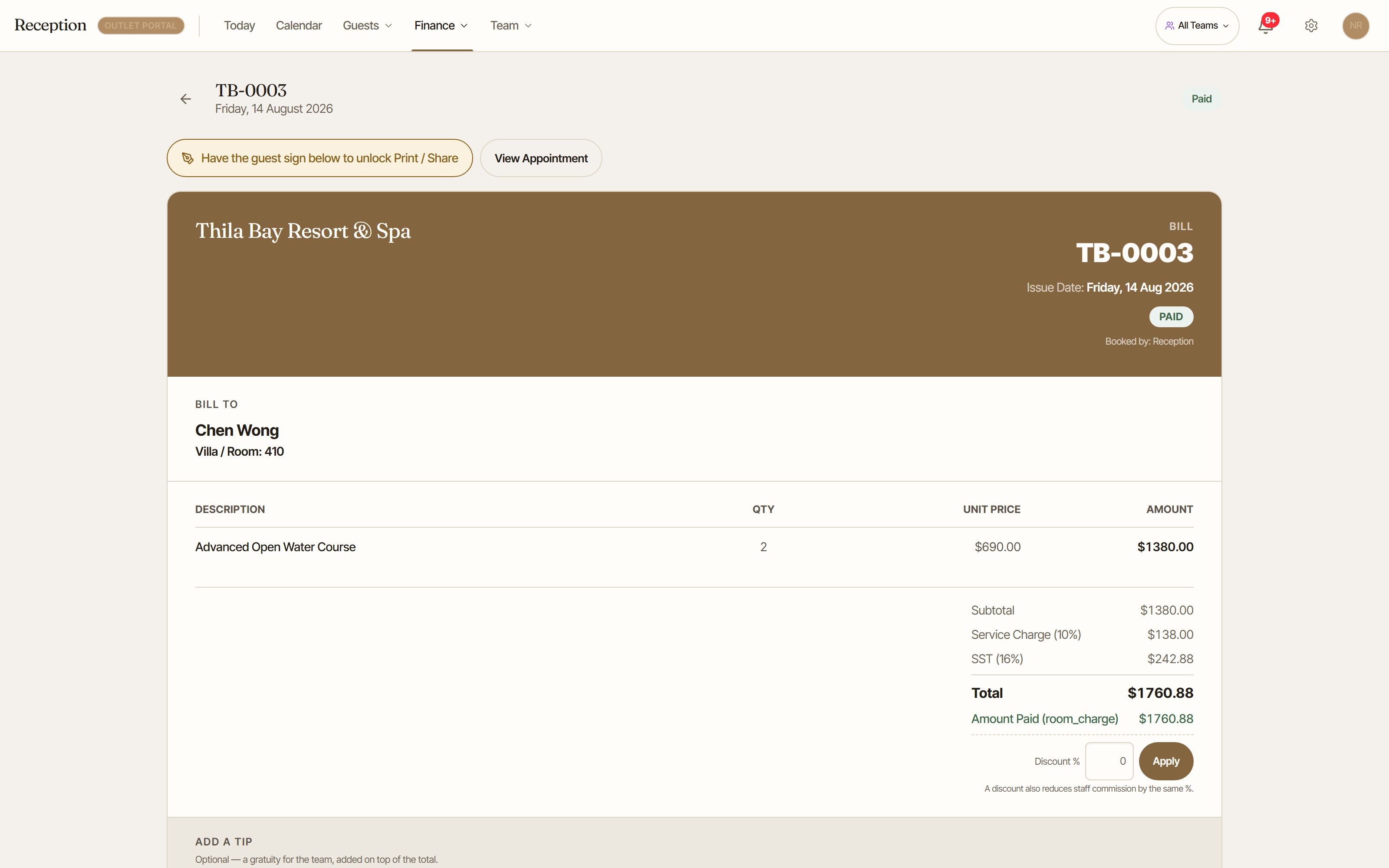This screenshot has width=1389, height=868.
Task: Expand the Guests menu
Action: [367, 26]
